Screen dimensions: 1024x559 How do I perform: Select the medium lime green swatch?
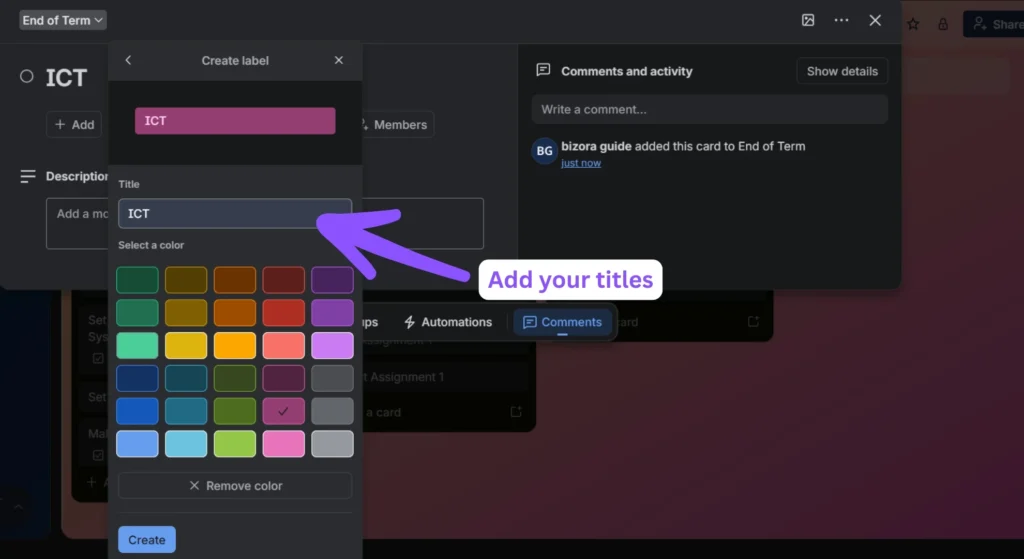(x=234, y=411)
